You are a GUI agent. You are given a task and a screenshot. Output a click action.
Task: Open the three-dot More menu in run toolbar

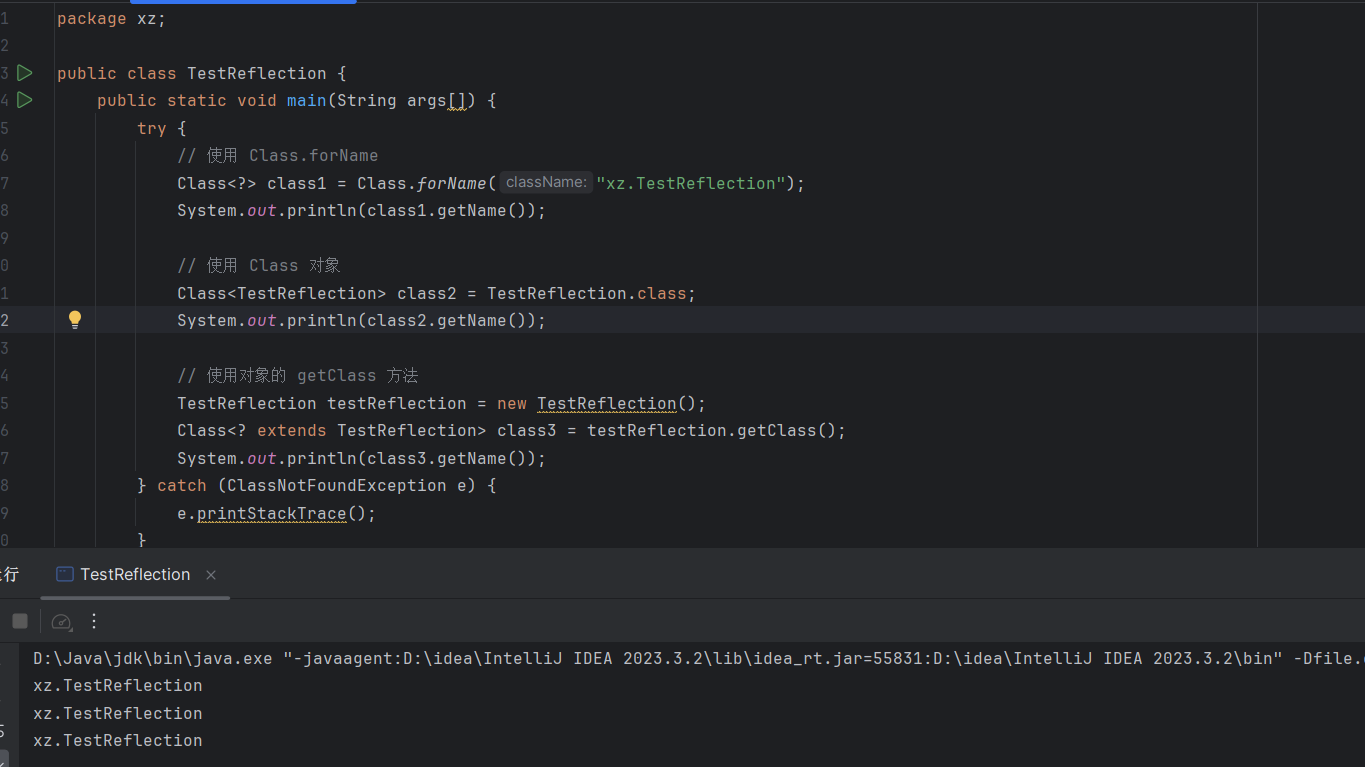tap(94, 621)
